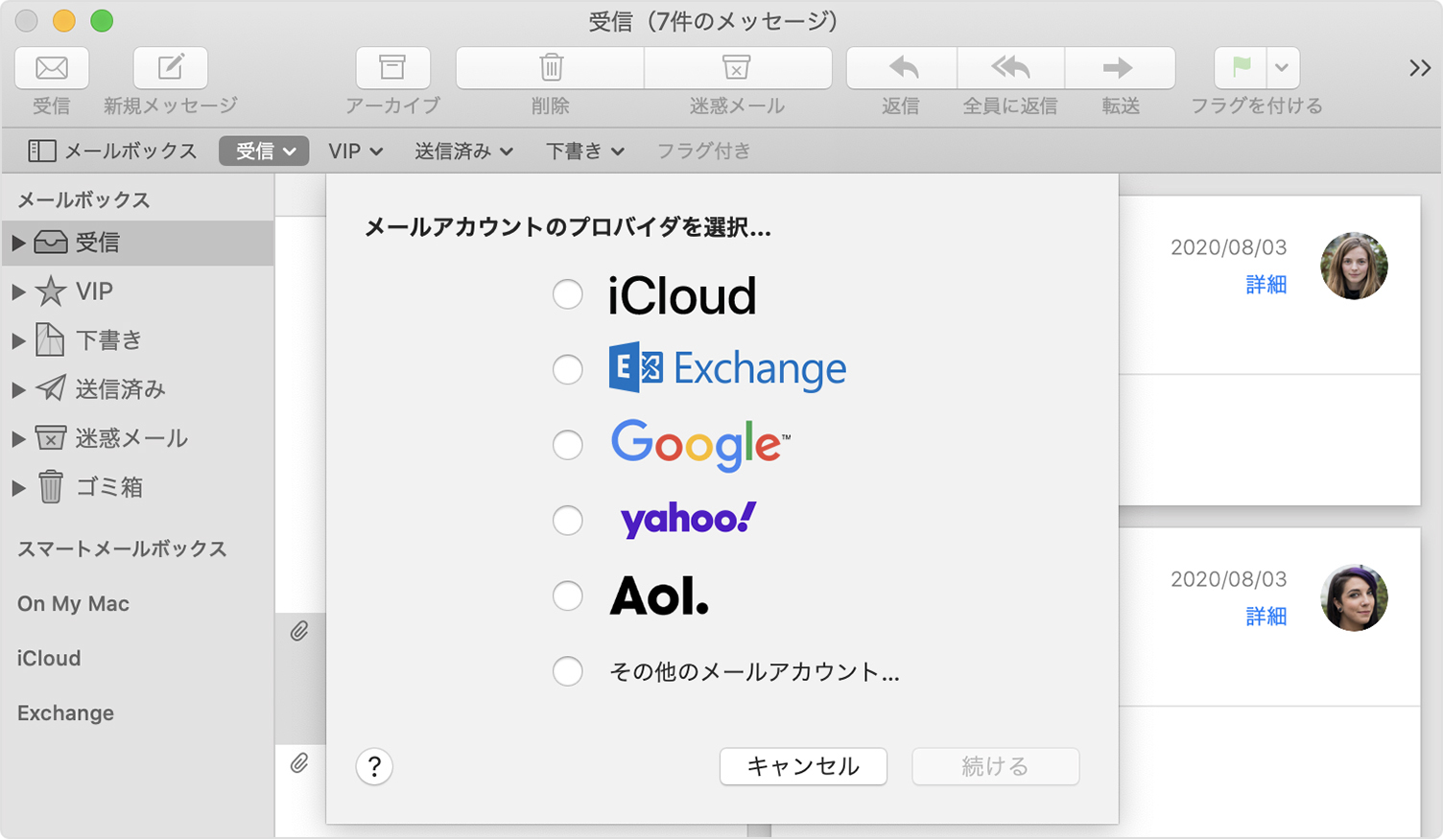Select フラグ付き in the favorites bar
This screenshot has height=840, width=1443.
[x=703, y=151]
